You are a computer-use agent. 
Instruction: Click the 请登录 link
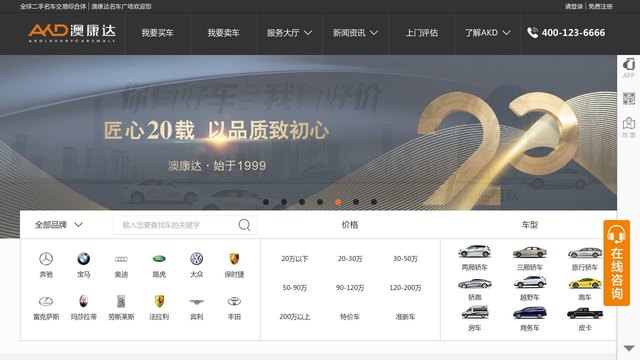[x=574, y=7]
